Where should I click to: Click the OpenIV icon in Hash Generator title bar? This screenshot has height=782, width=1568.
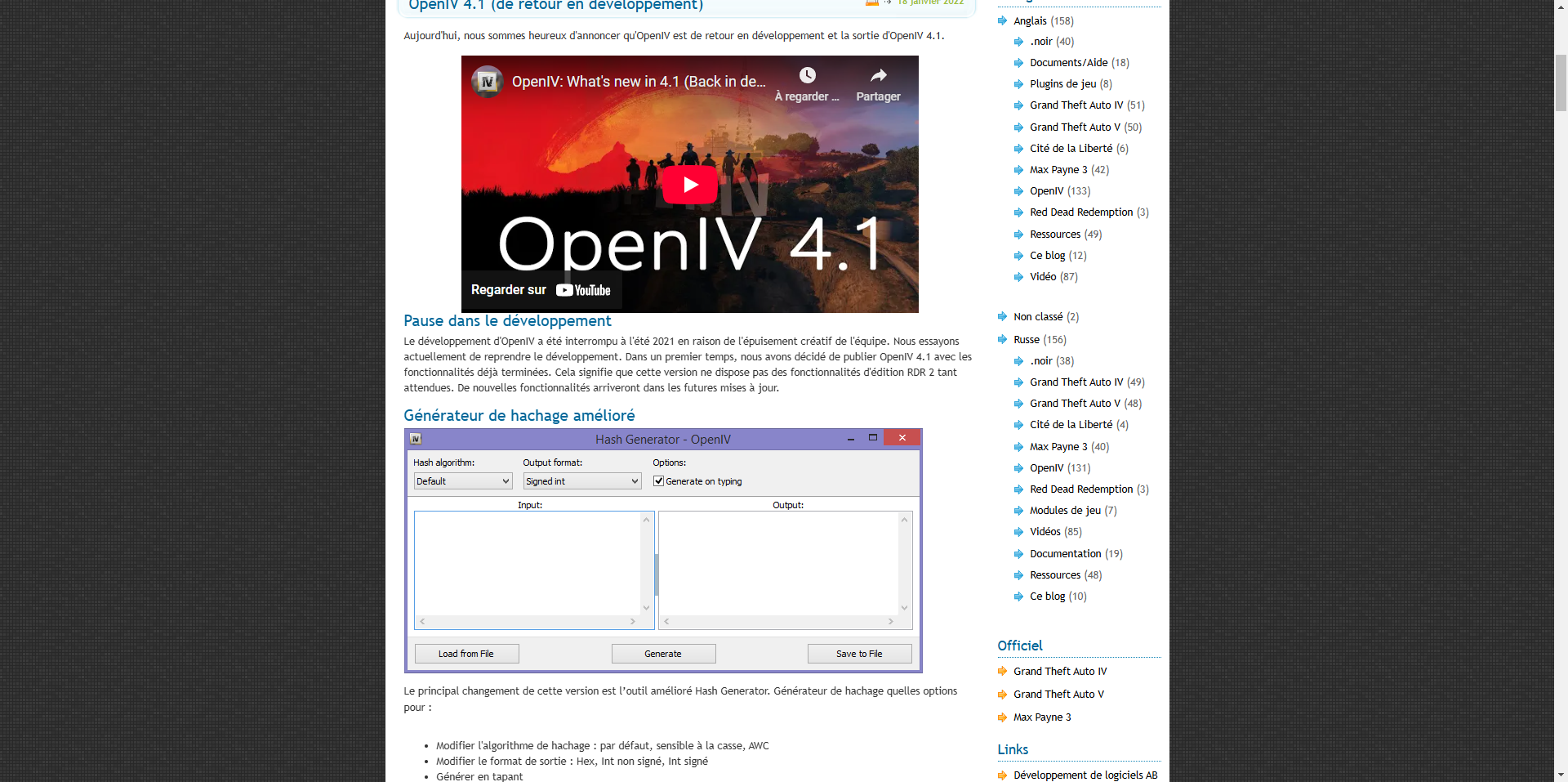[x=415, y=439]
